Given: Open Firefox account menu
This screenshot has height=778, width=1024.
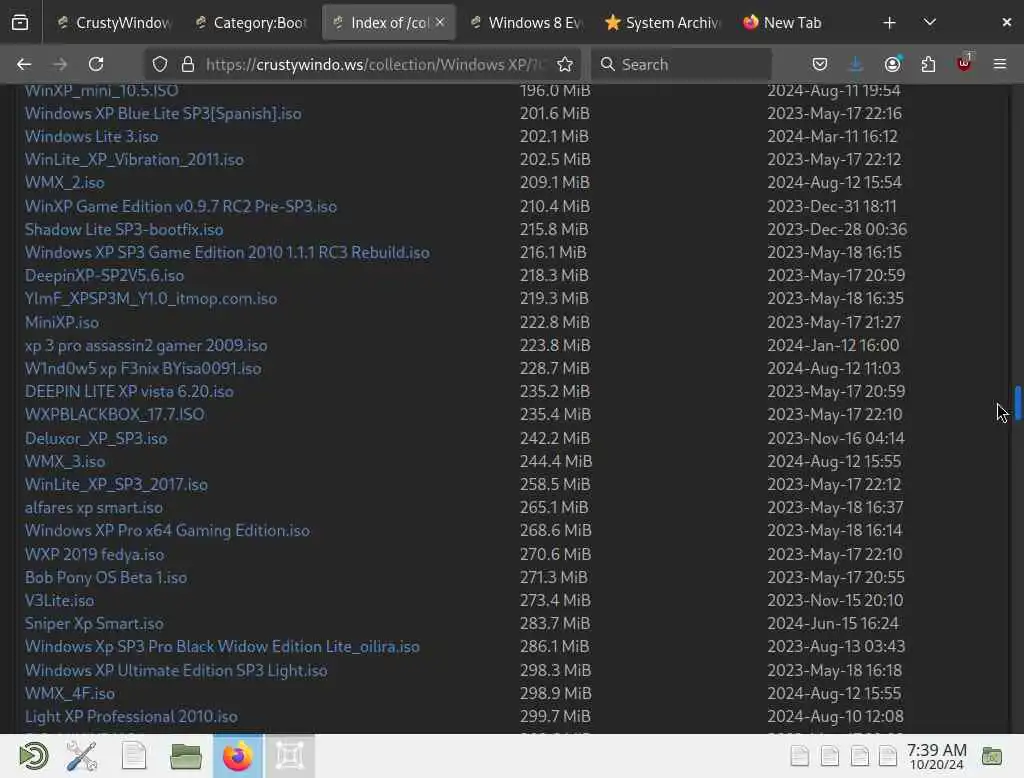Looking at the screenshot, I should pos(892,64).
